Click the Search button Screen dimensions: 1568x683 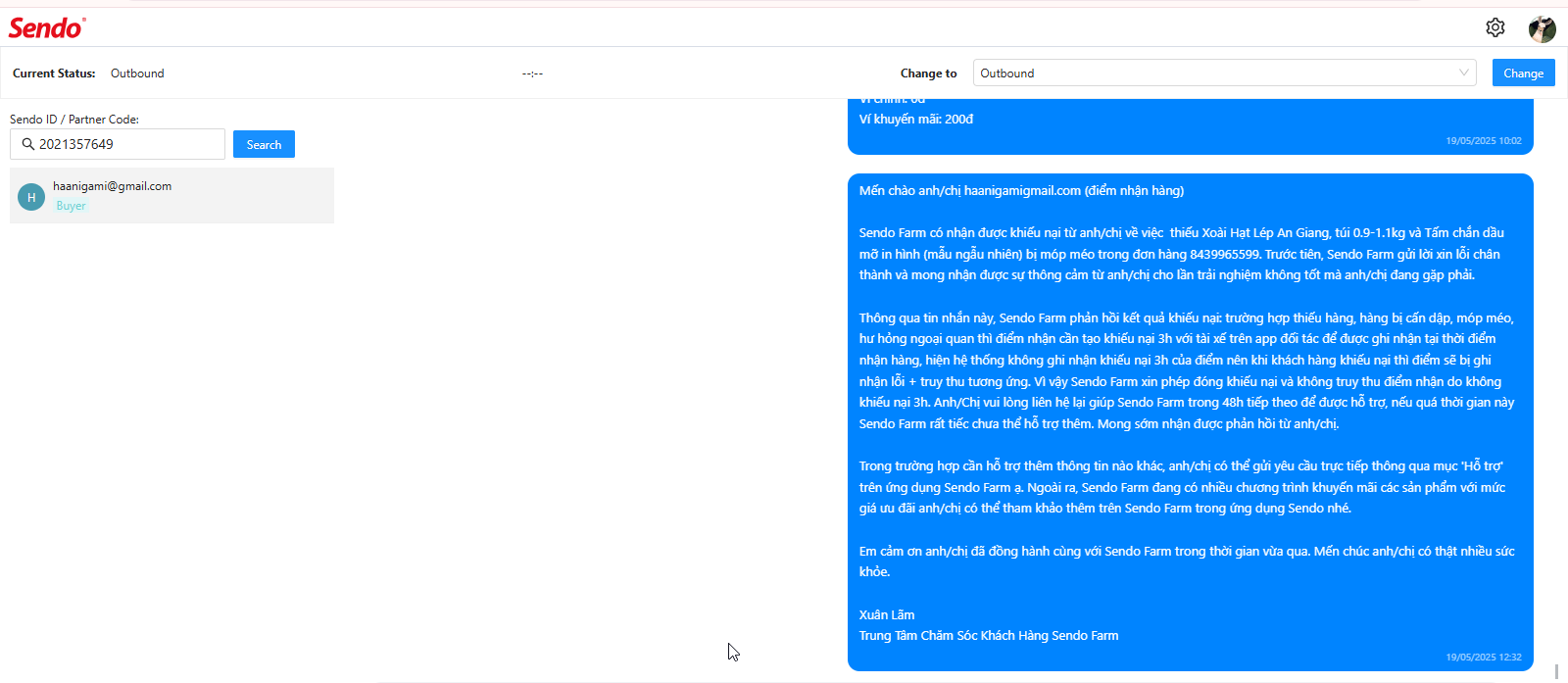264,144
